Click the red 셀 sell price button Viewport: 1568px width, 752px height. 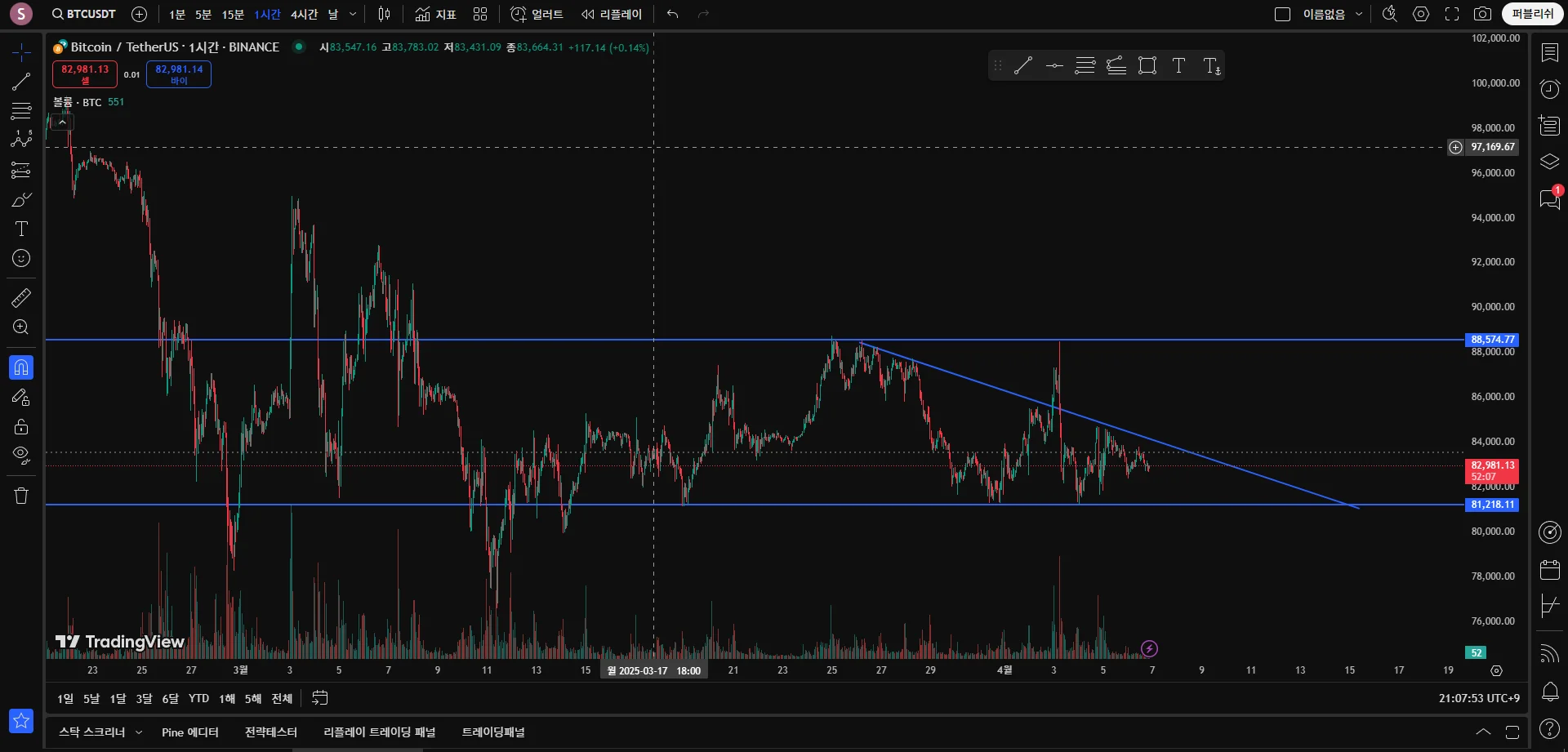click(x=85, y=74)
